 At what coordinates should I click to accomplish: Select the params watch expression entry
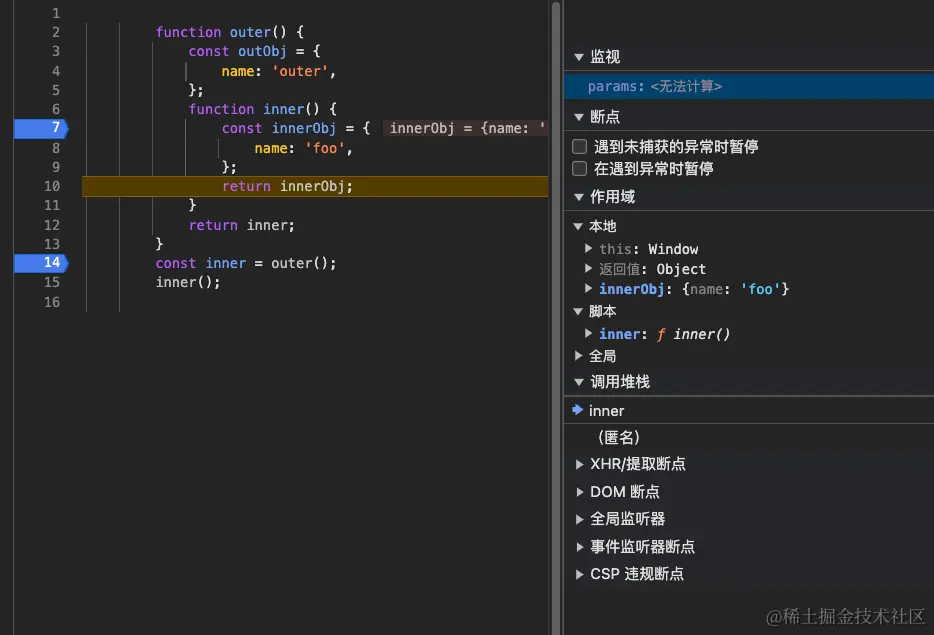coord(650,86)
